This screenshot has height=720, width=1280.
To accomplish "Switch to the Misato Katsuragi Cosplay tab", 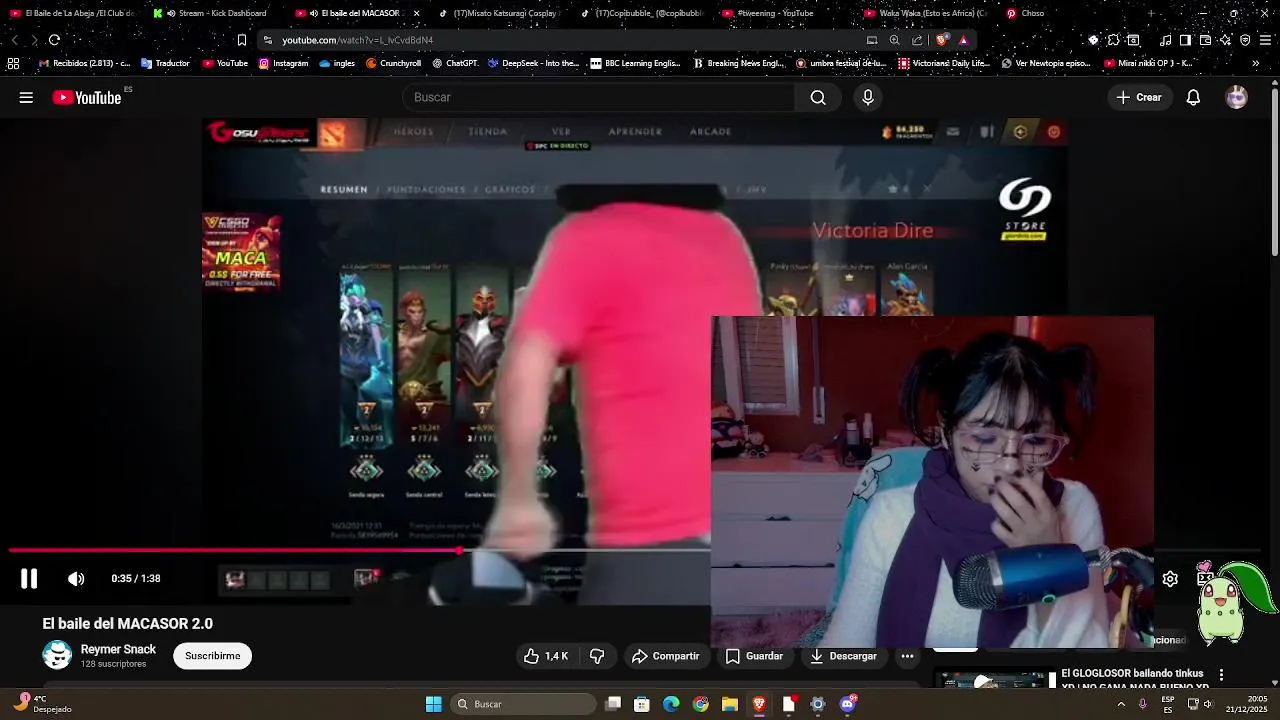I will click(502, 13).
